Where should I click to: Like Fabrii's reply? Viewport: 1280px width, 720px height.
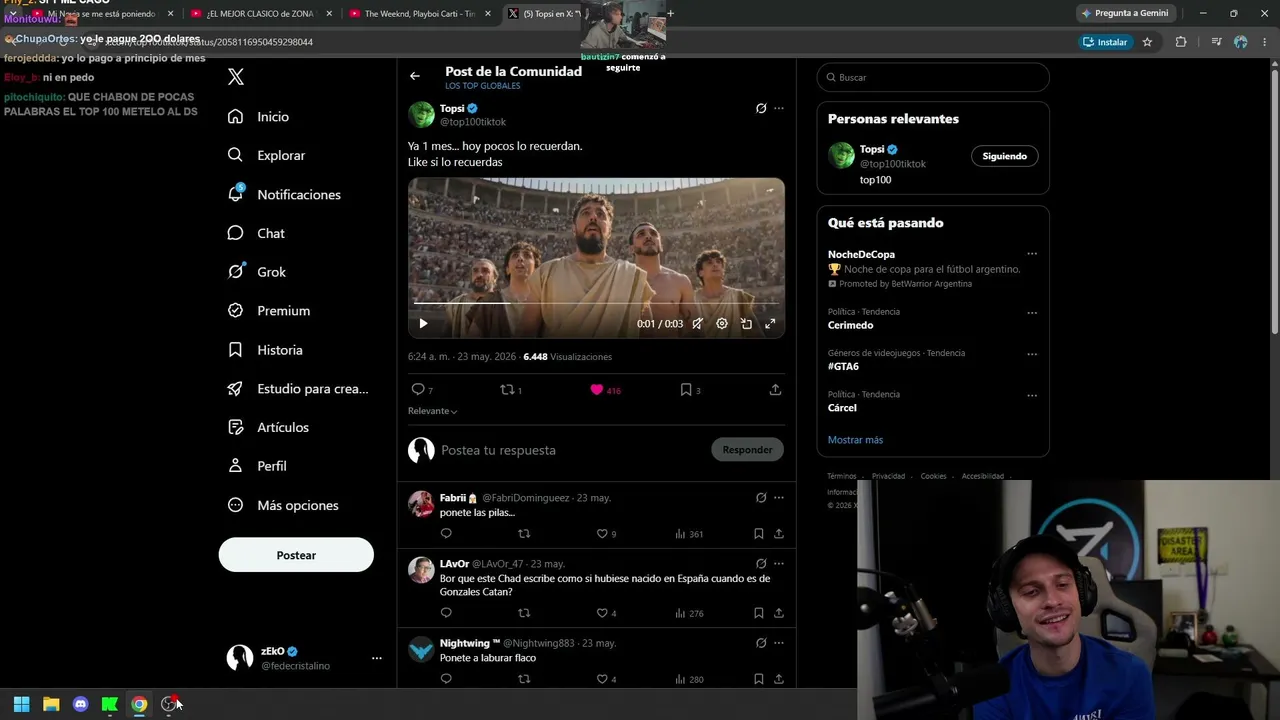(x=602, y=534)
